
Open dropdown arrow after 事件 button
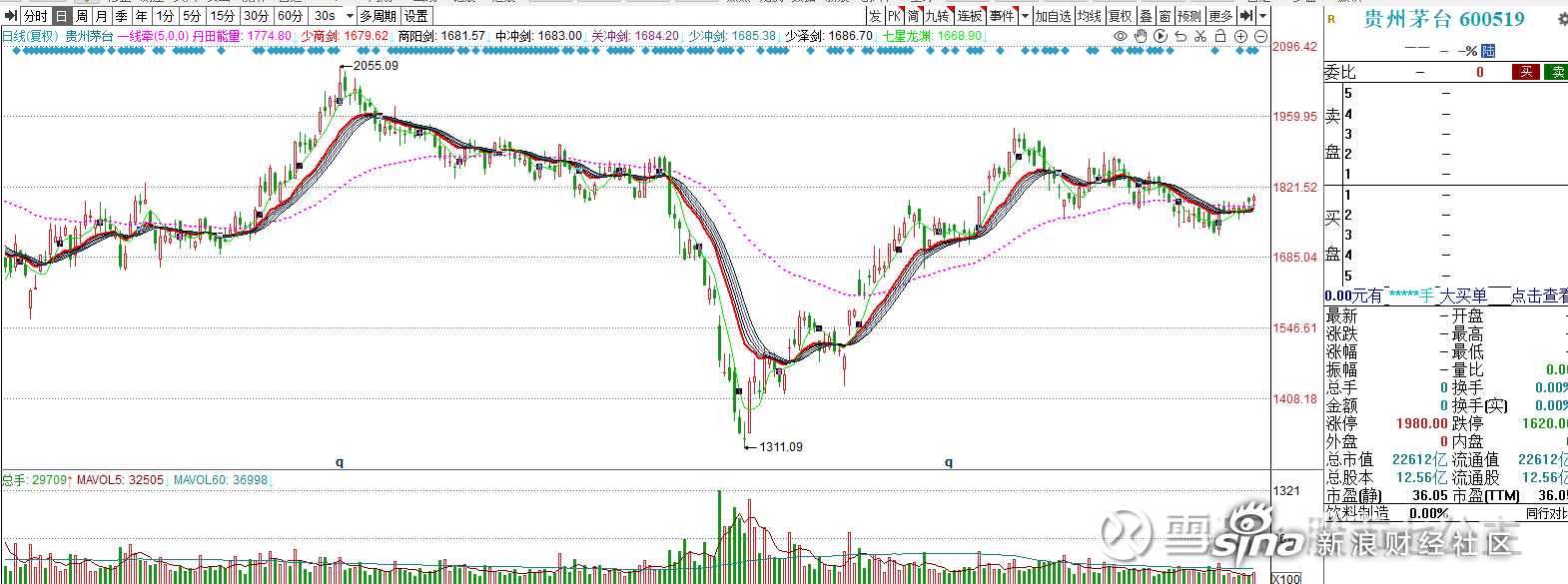tap(1025, 16)
